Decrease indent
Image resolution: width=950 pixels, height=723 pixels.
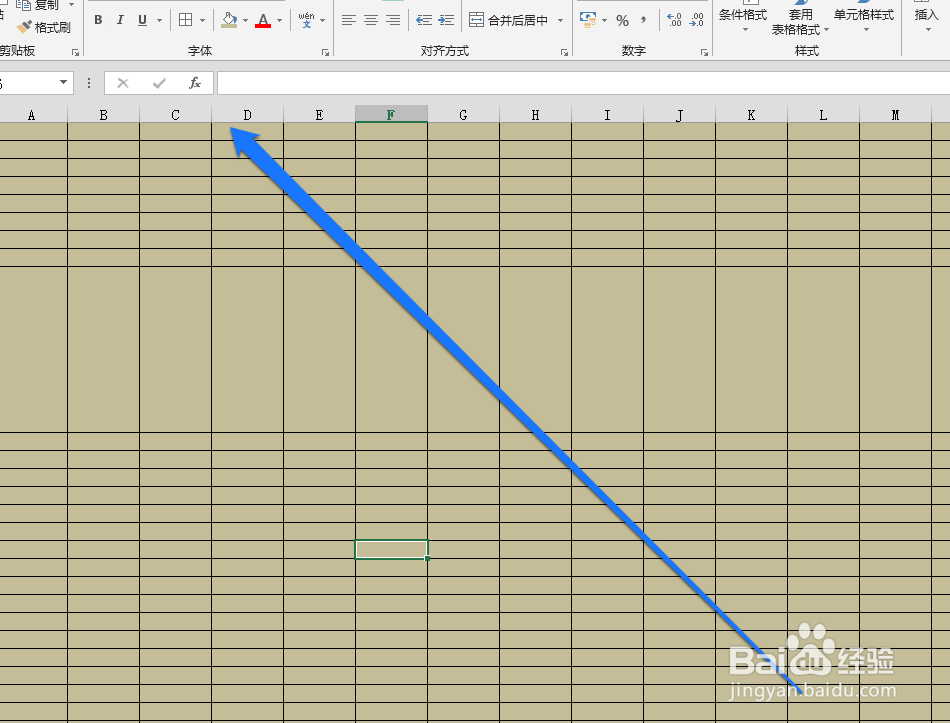tap(424, 20)
